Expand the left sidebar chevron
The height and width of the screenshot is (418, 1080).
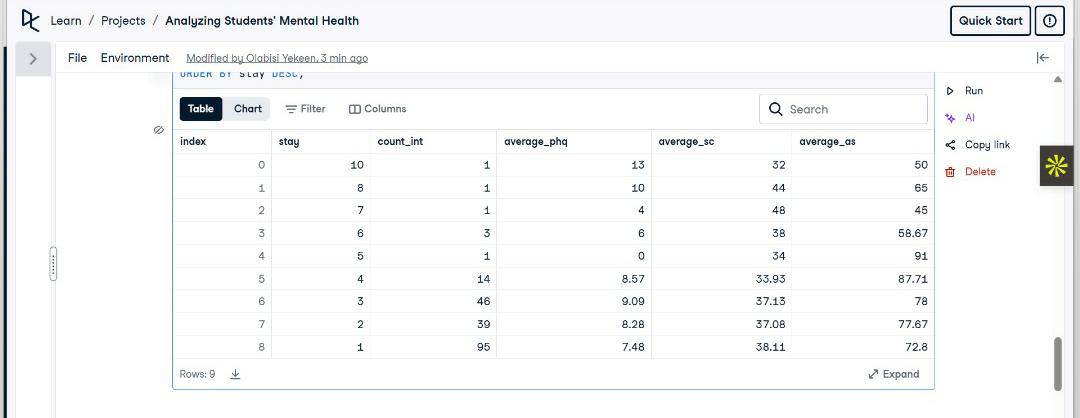coord(33,59)
